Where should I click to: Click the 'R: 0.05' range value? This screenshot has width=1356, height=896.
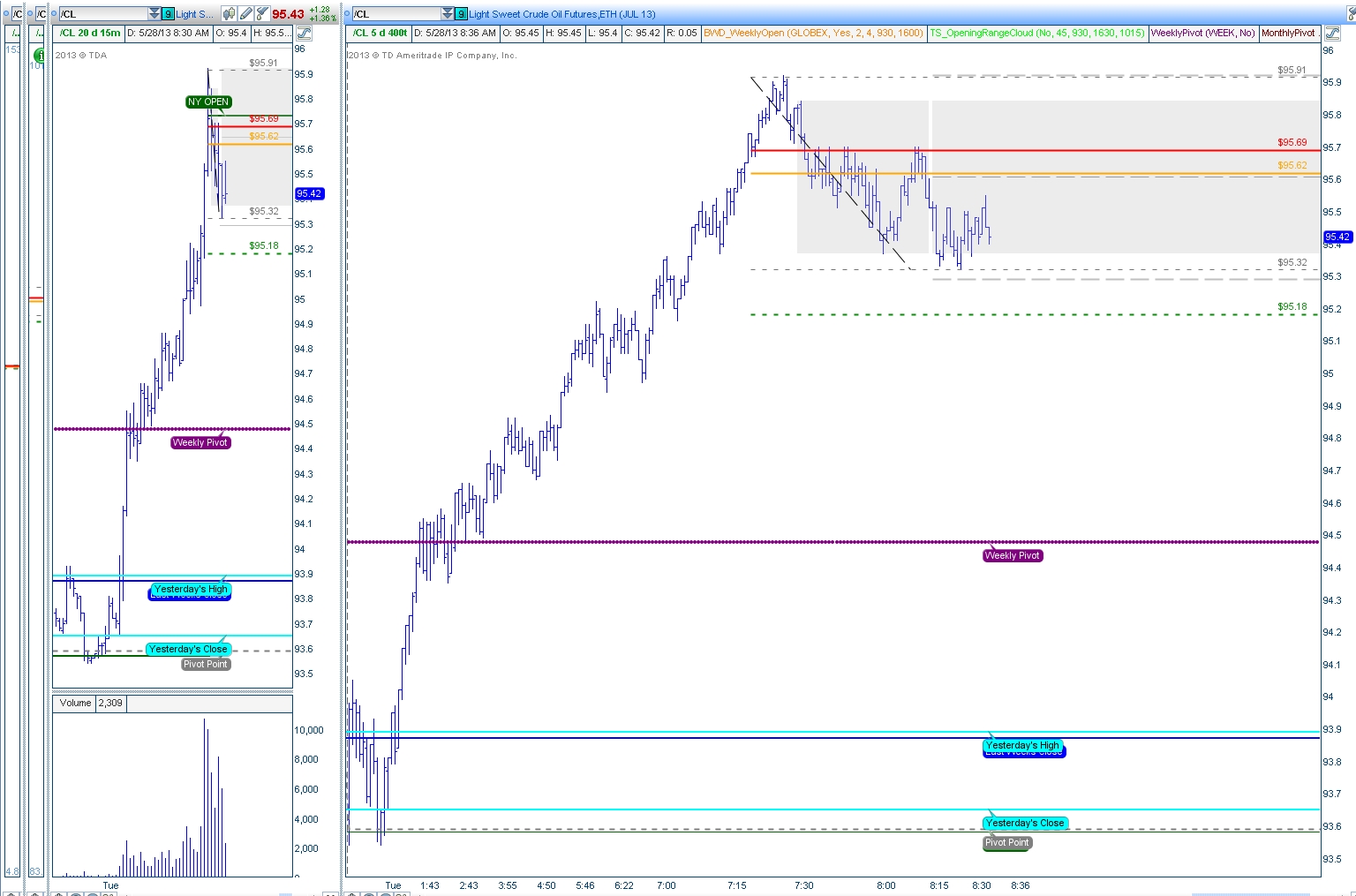(x=682, y=34)
